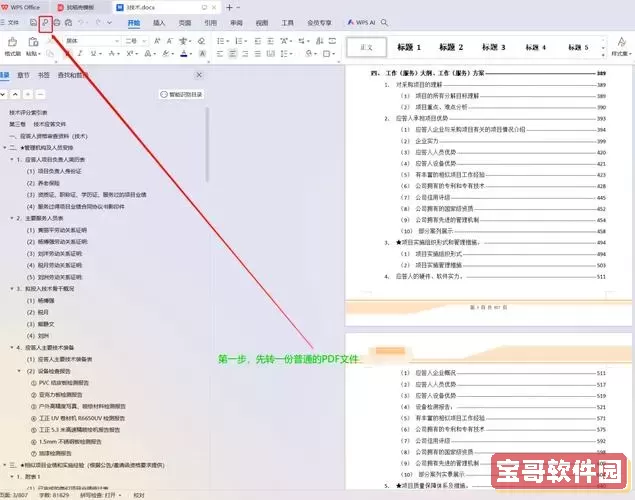Click the font color A swatch

[184, 53]
